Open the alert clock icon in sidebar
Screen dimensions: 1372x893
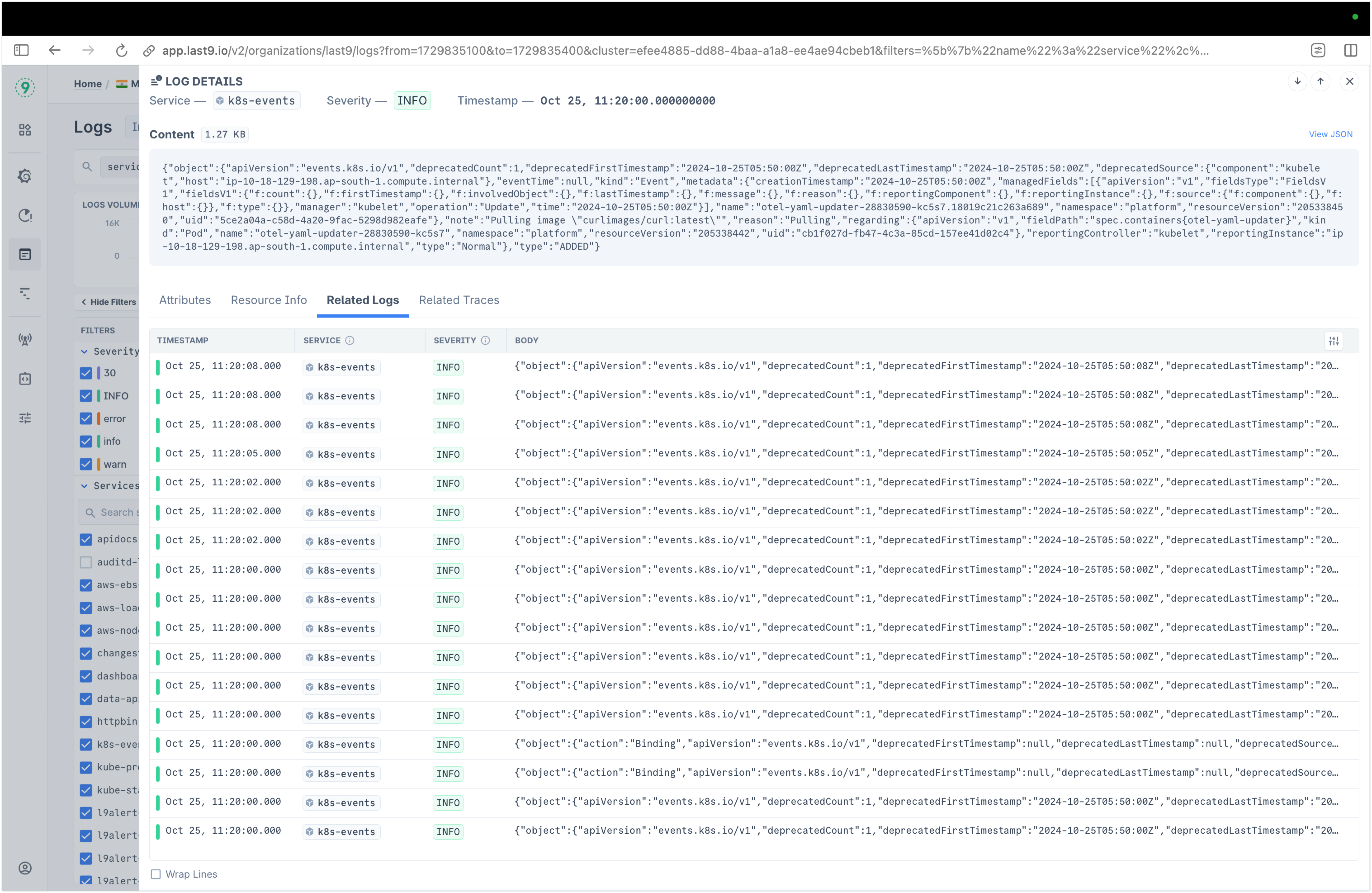point(25,215)
